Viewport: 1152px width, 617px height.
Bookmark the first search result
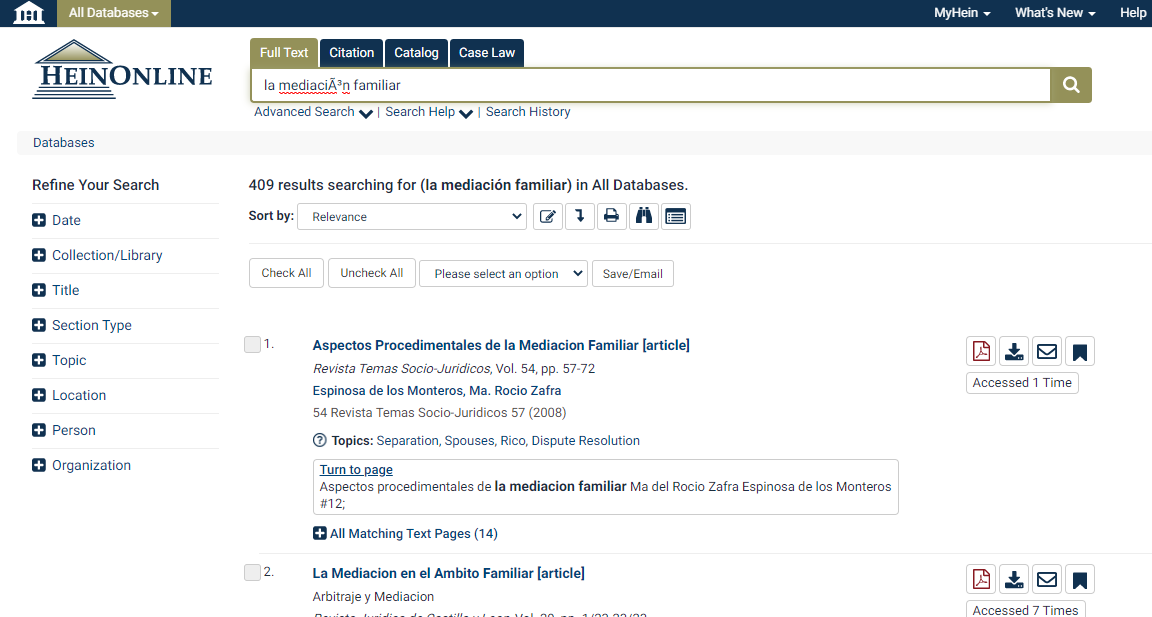[x=1080, y=352]
